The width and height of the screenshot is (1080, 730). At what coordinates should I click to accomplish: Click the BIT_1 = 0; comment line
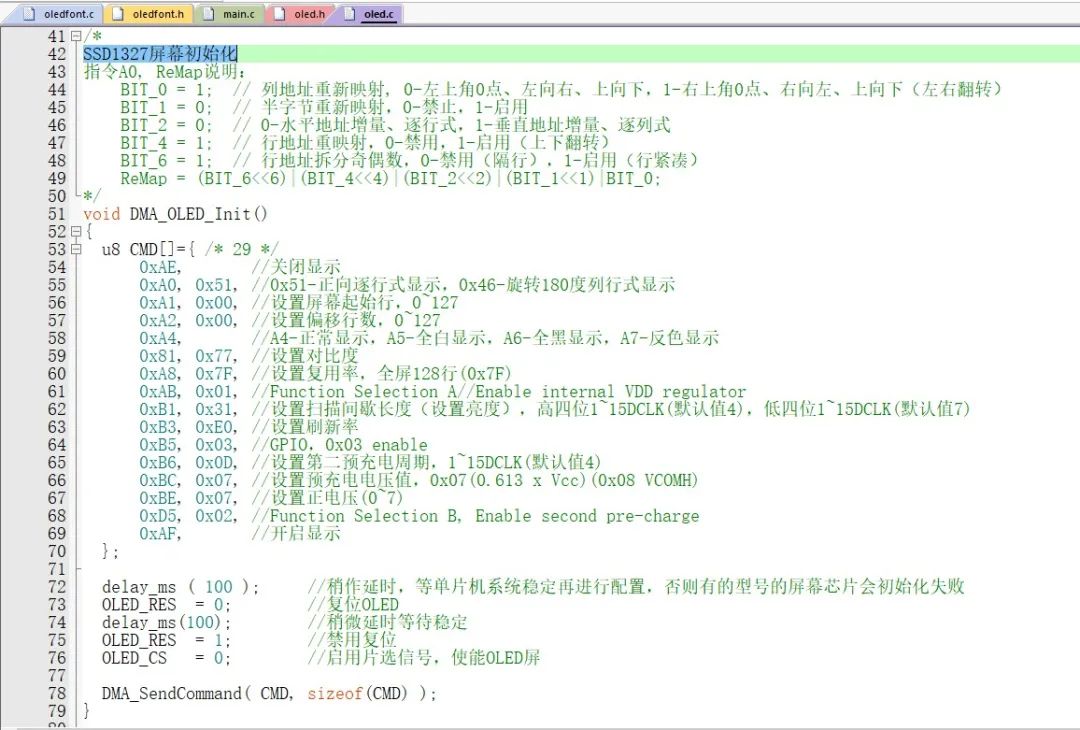[324, 107]
